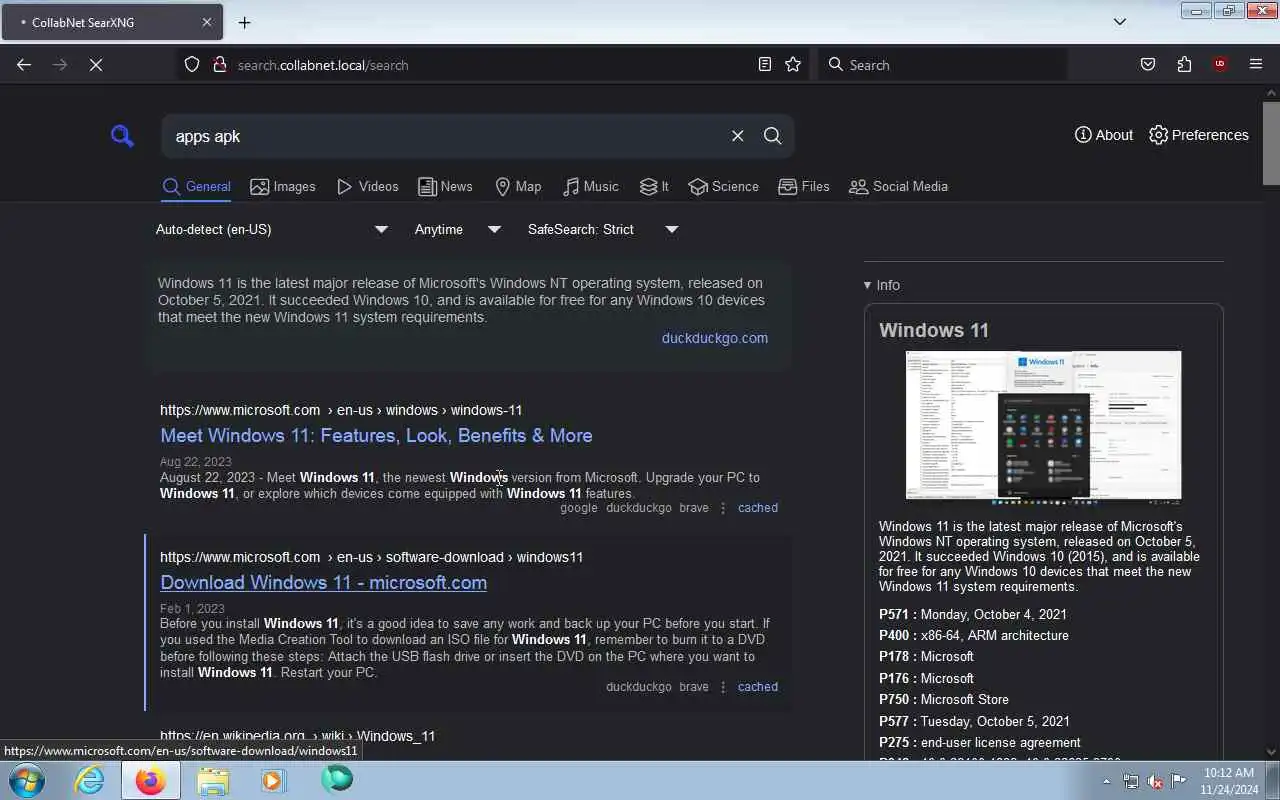Collapse the Info panel expander
1280x800 pixels.
[x=882, y=285]
